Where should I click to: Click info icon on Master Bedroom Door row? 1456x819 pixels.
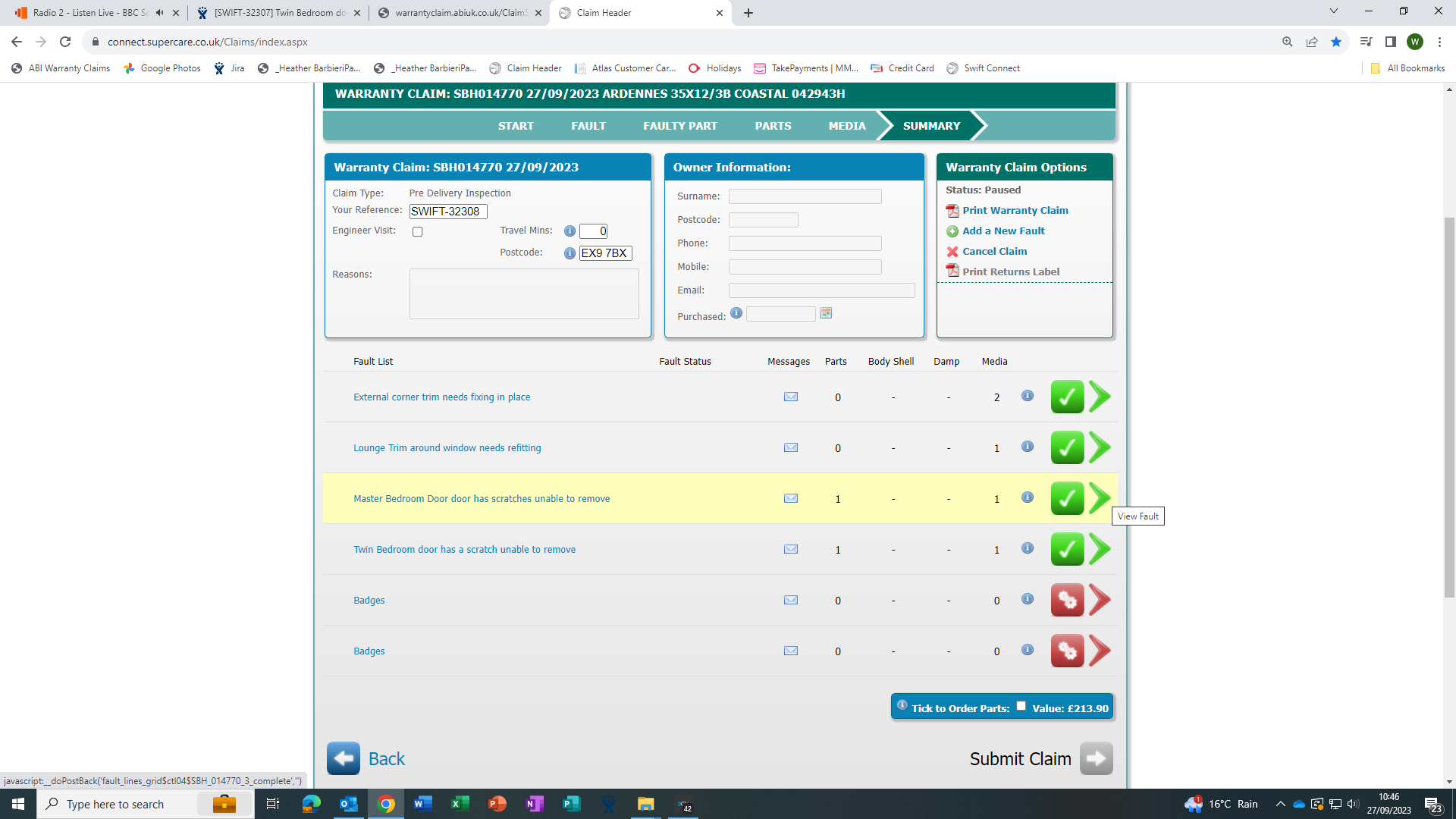click(x=1027, y=497)
